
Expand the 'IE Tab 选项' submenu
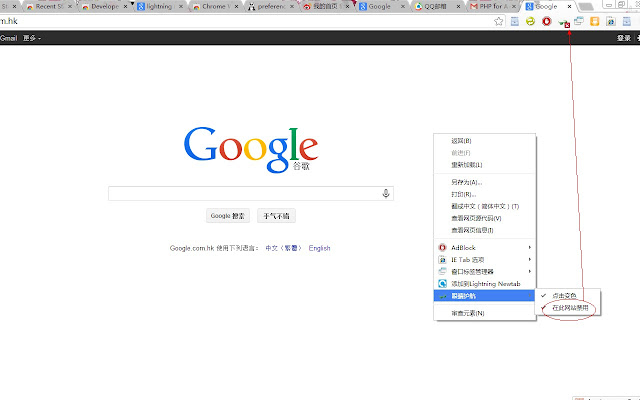point(484,260)
